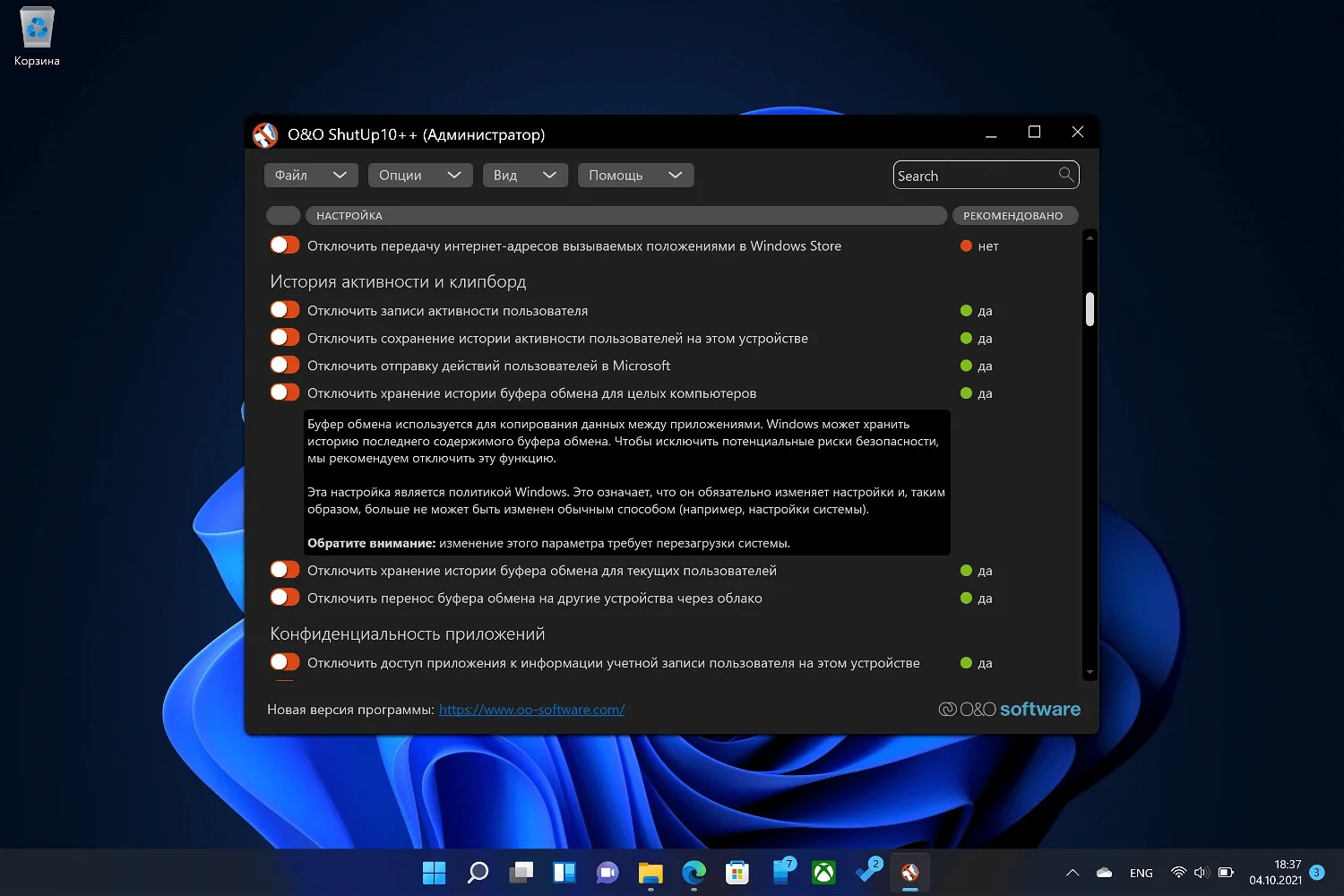The height and width of the screenshot is (896, 1344).
Task: Launch Teams Chat from the taskbar
Action: 607,872
